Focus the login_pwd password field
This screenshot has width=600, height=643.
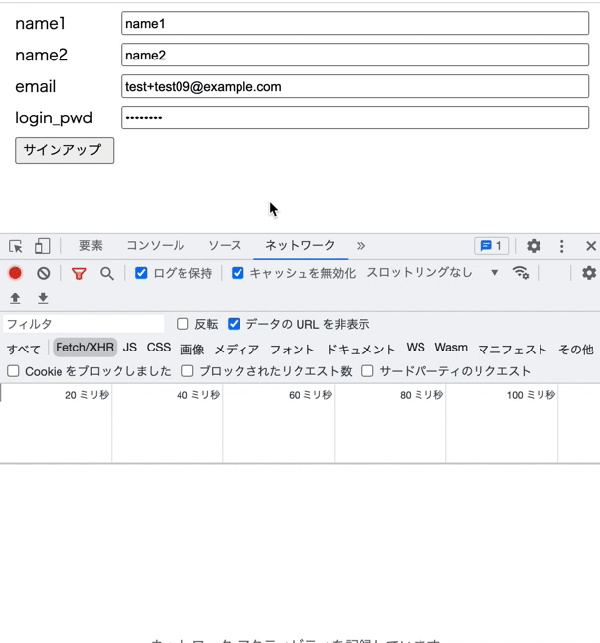coord(355,118)
